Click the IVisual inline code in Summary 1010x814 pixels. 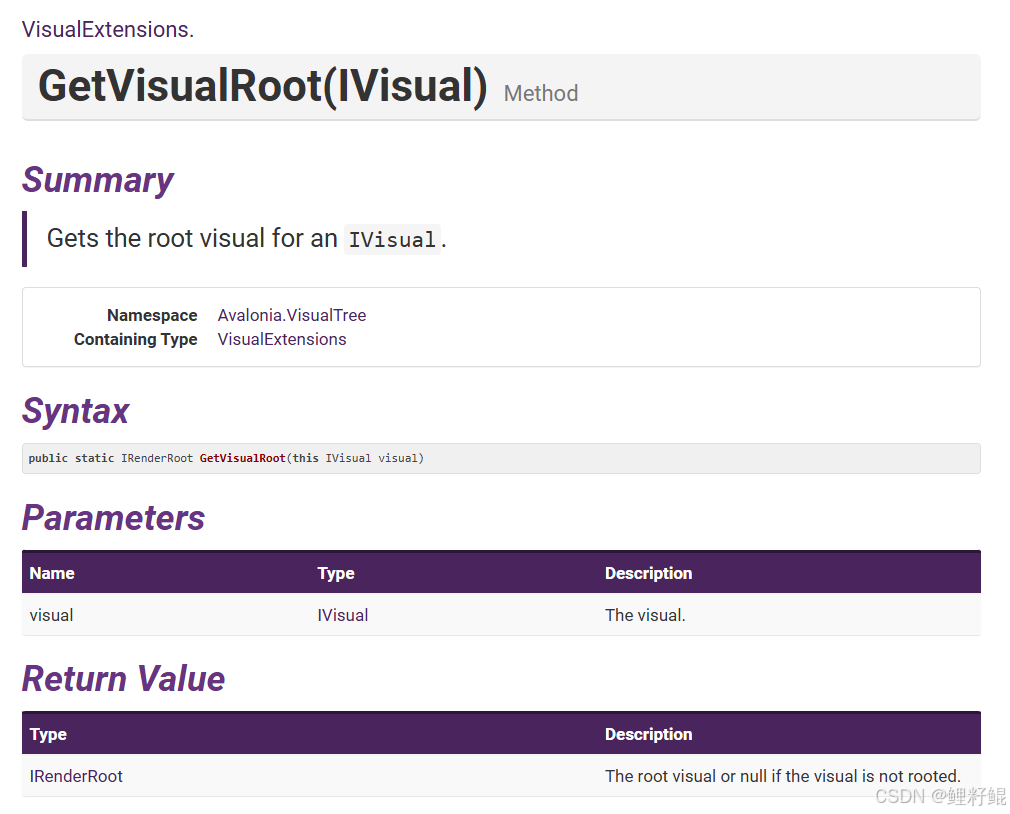[x=392, y=239]
